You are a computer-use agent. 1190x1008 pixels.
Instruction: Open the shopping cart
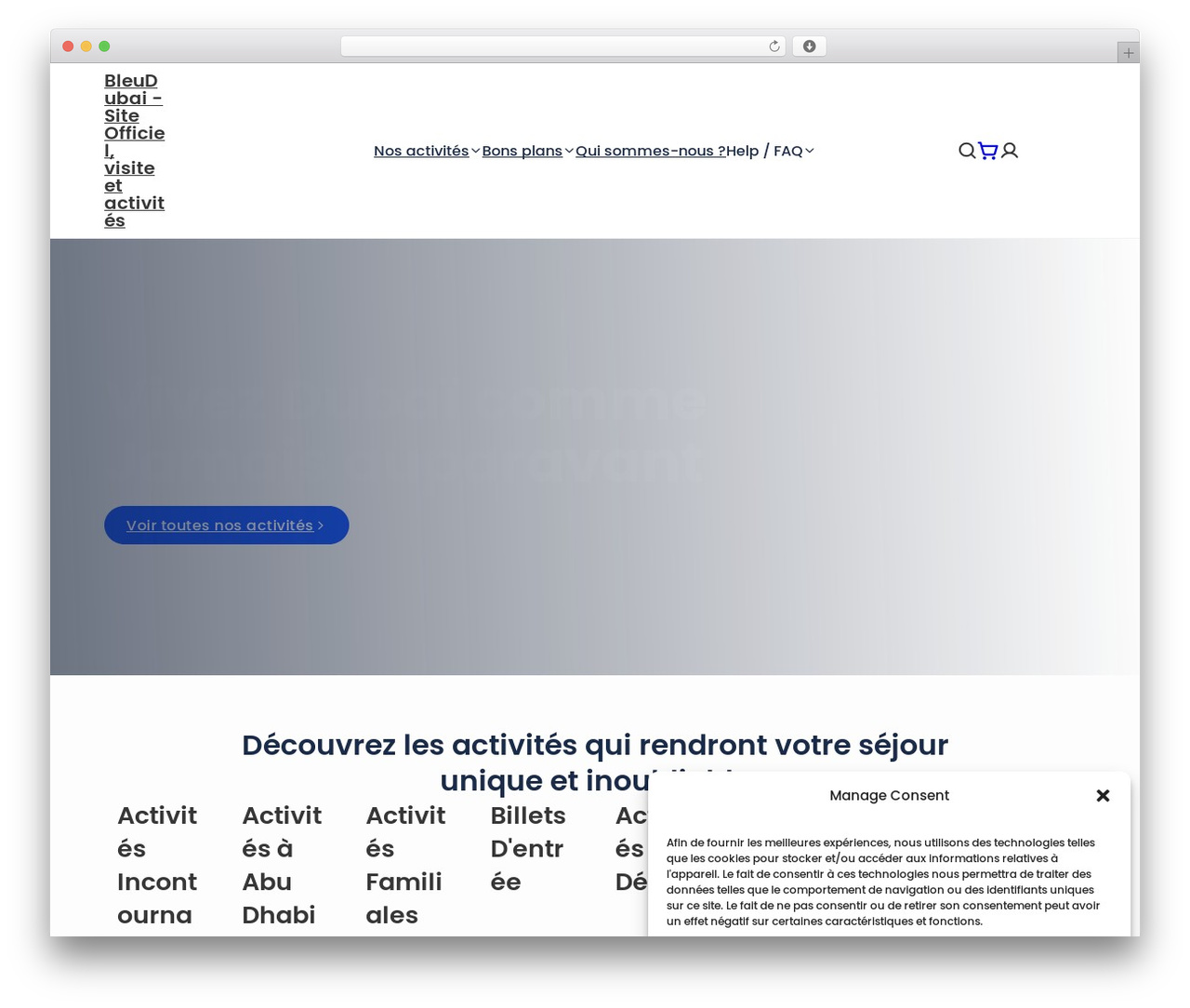(988, 151)
